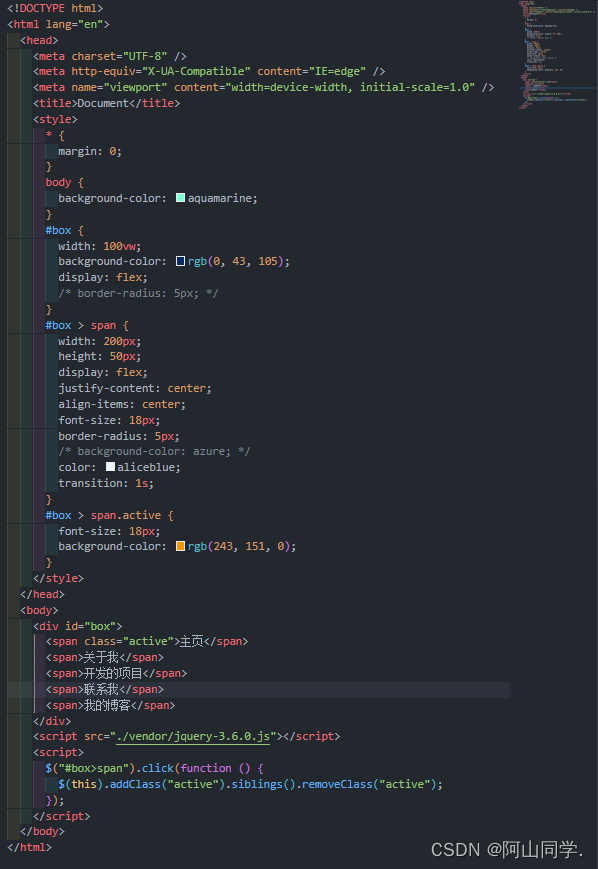Open the orange rgb(243, 151, 0) swatch

click(x=180, y=546)
